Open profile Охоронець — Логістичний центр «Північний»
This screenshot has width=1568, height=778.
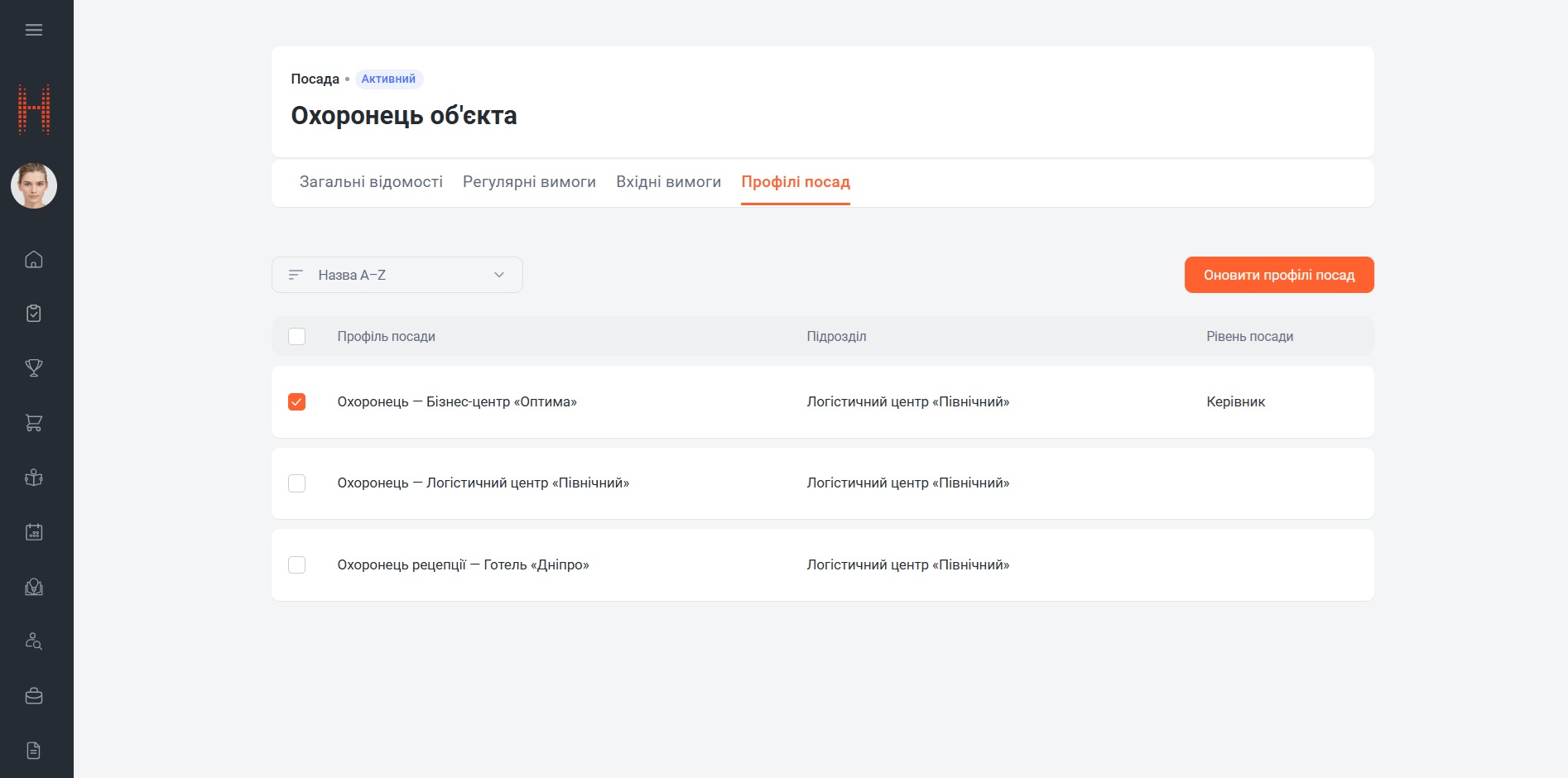[x=483, y=483]
